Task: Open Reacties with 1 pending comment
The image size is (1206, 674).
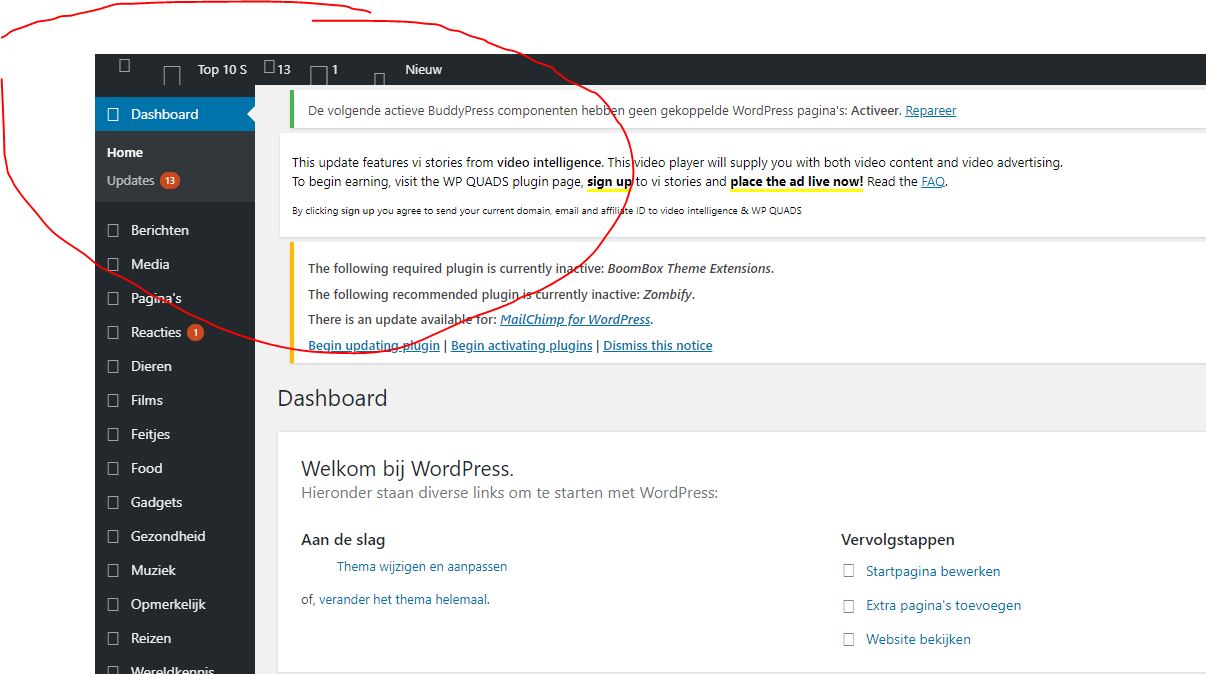Action: pyautogui.click(x=166, y=332)
